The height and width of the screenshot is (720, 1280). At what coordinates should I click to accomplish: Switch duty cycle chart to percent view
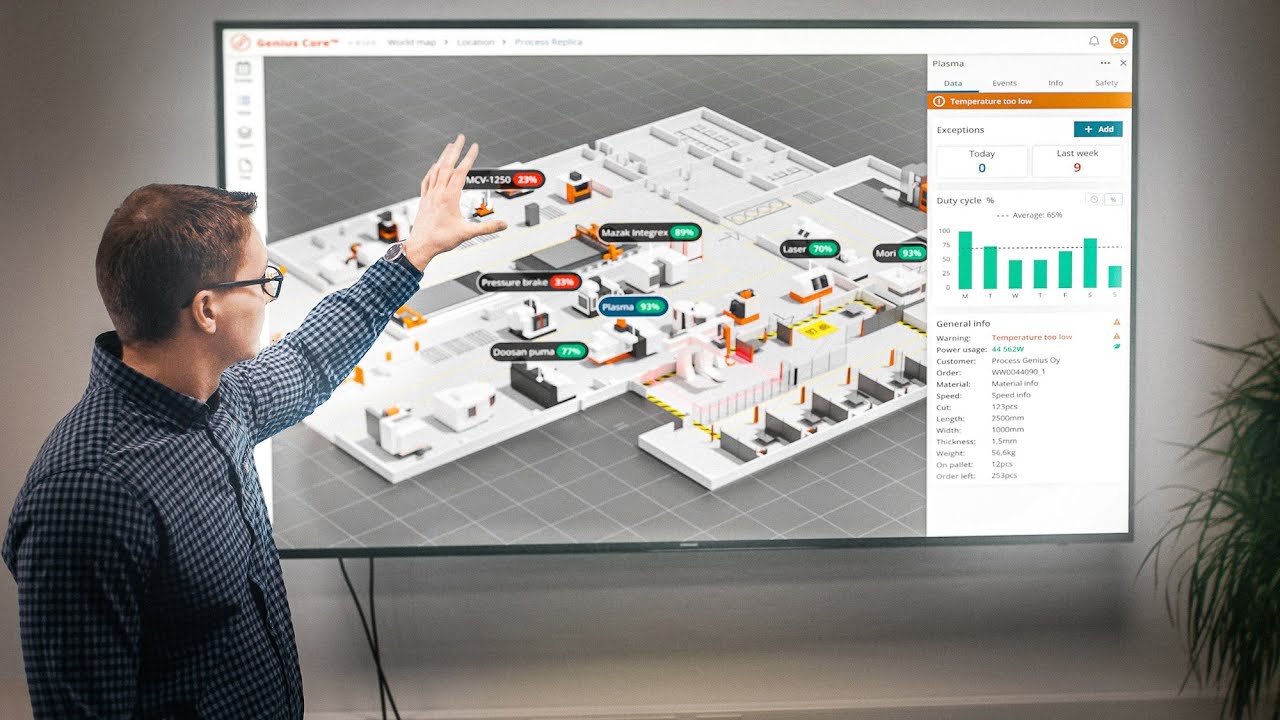(1112, 199)
